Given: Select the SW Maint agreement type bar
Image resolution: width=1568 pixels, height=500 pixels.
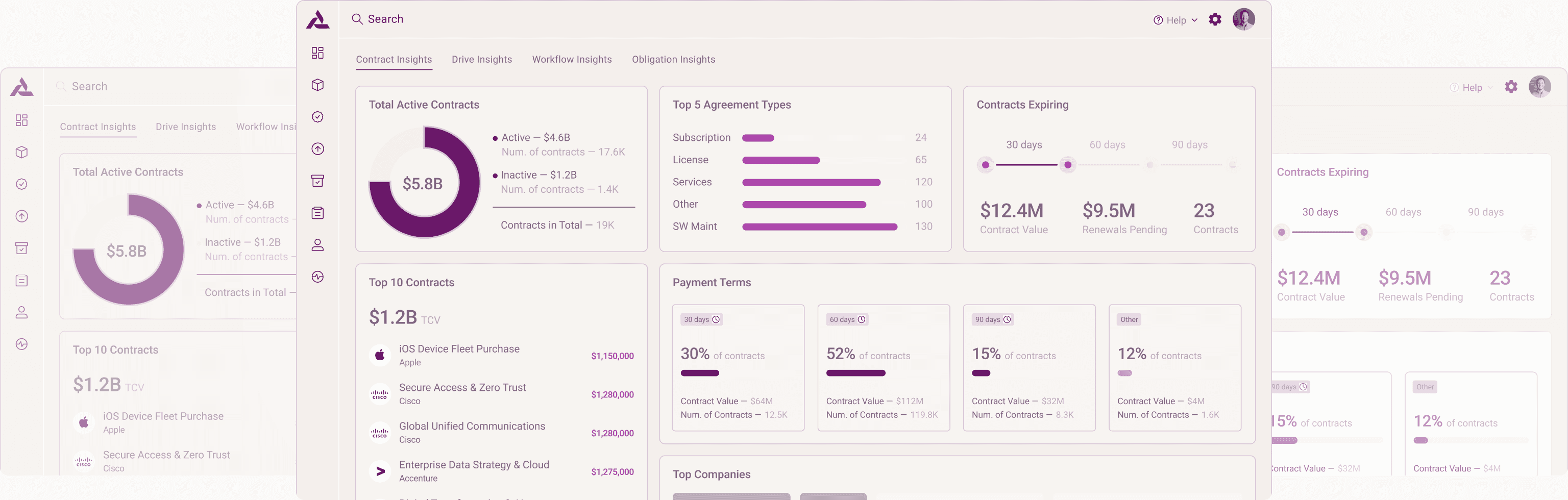Looking at the screenshot, I should [x=819, y=227].
